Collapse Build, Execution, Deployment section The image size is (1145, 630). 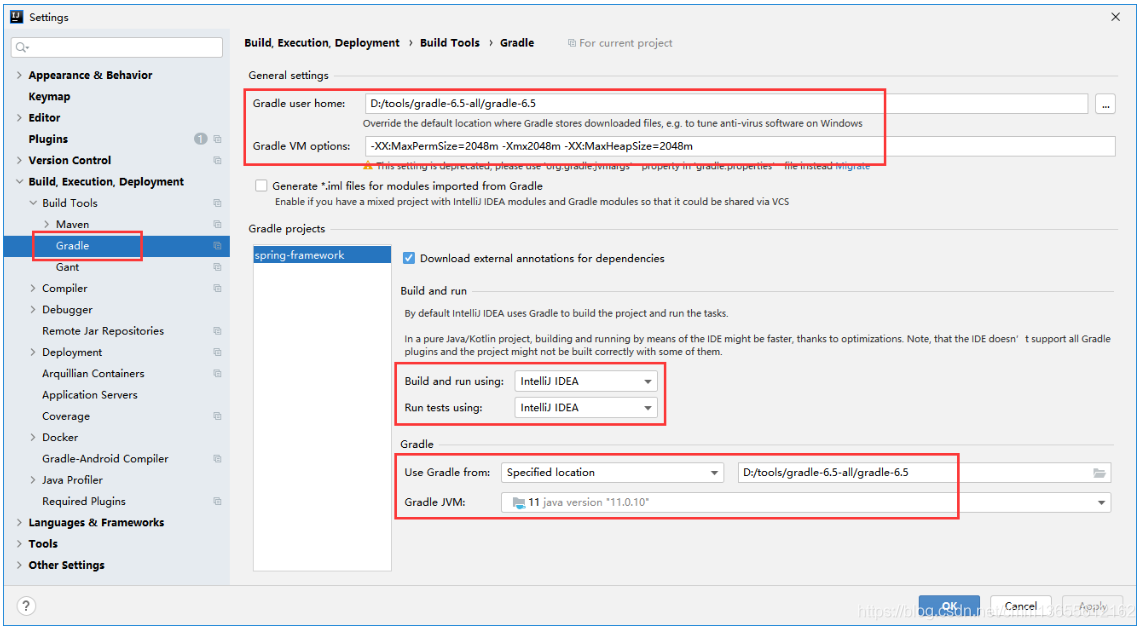19,182
